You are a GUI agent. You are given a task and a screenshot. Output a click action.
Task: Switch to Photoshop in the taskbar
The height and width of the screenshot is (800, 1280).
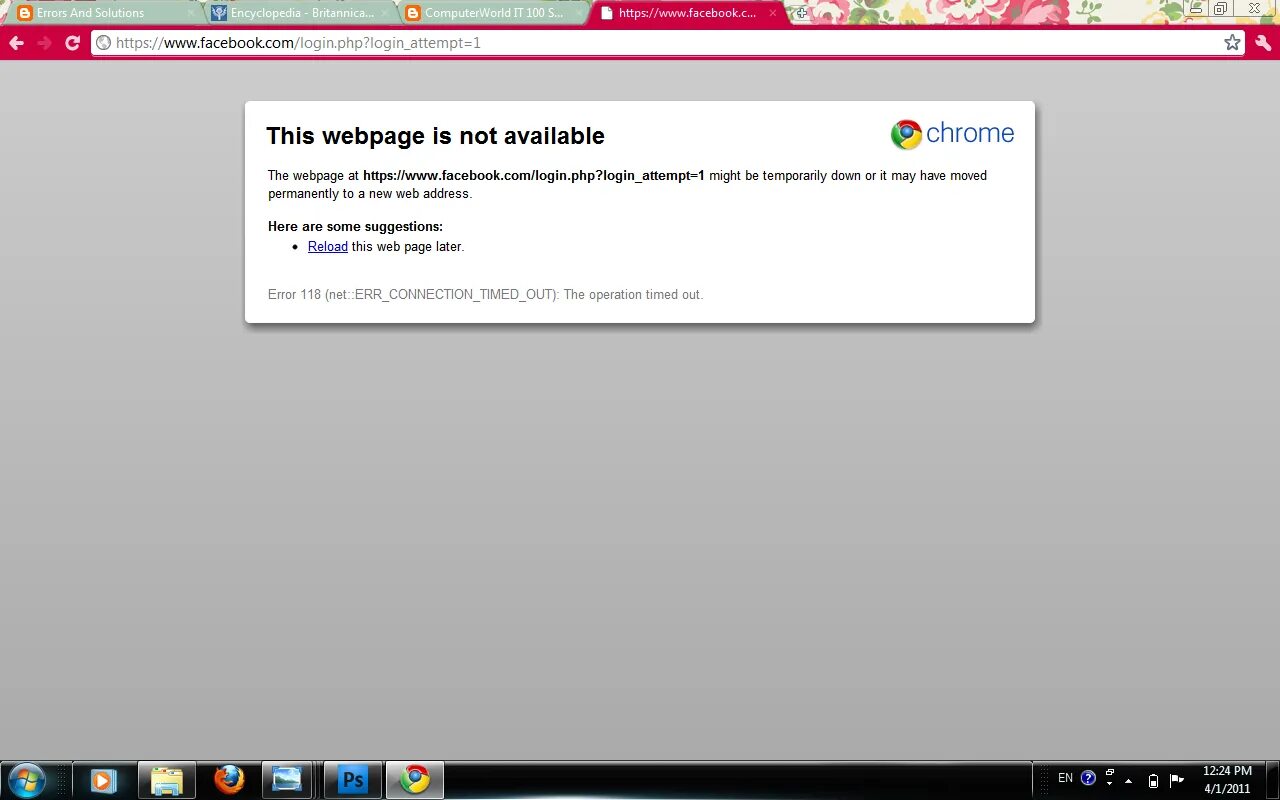[x=352, y=780]
